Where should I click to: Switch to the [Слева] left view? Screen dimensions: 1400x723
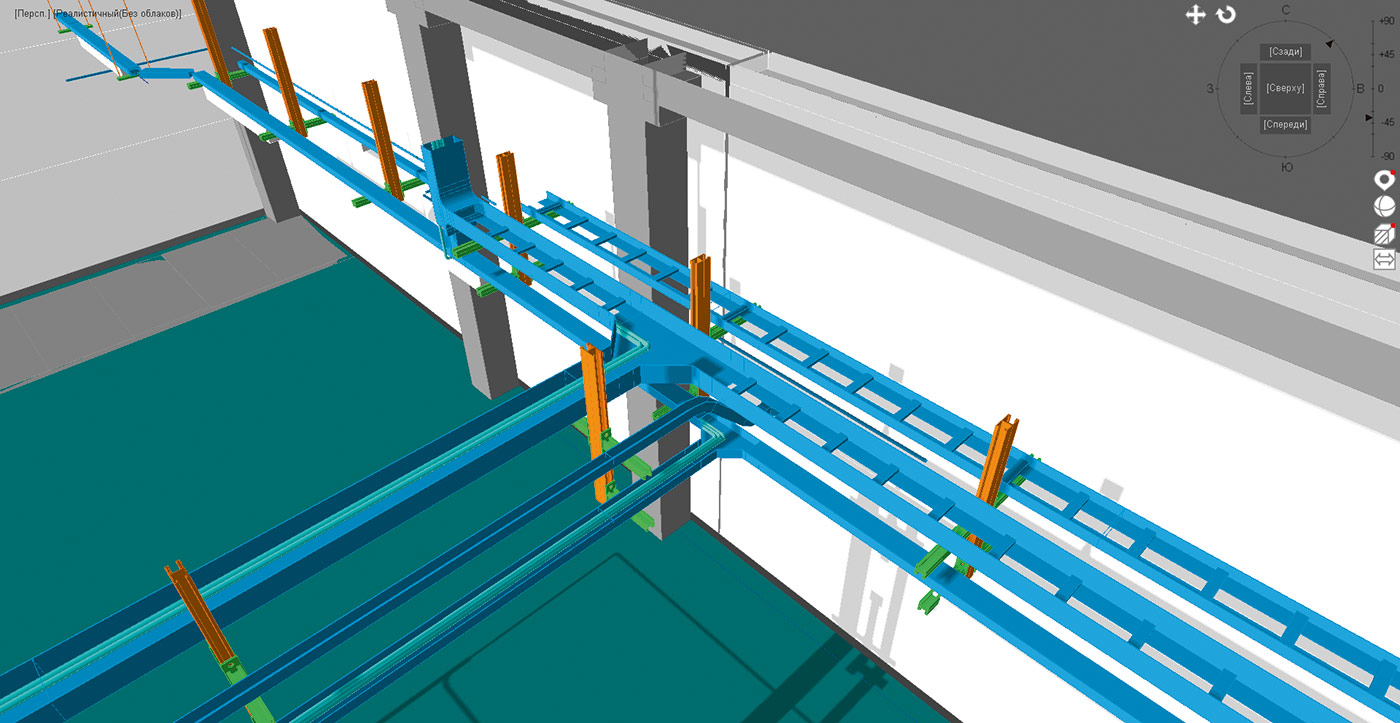coord(1247,89)
